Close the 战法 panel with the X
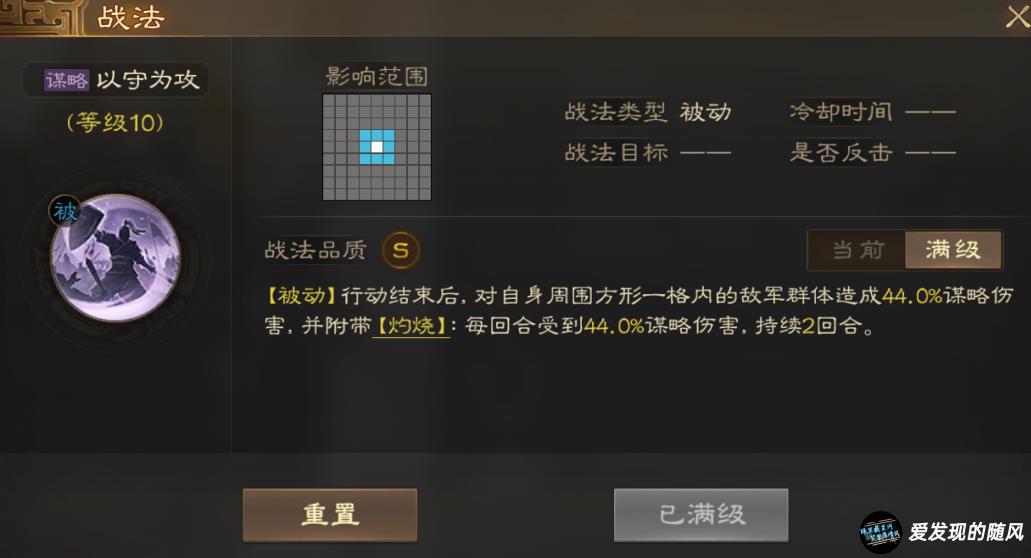The image size is (1031, 558). pos(1017,16)
